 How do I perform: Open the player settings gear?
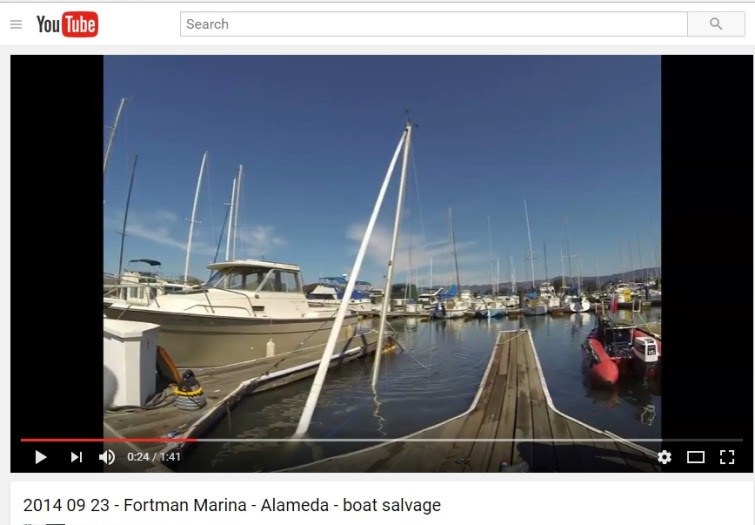click(x=664, y=457)
